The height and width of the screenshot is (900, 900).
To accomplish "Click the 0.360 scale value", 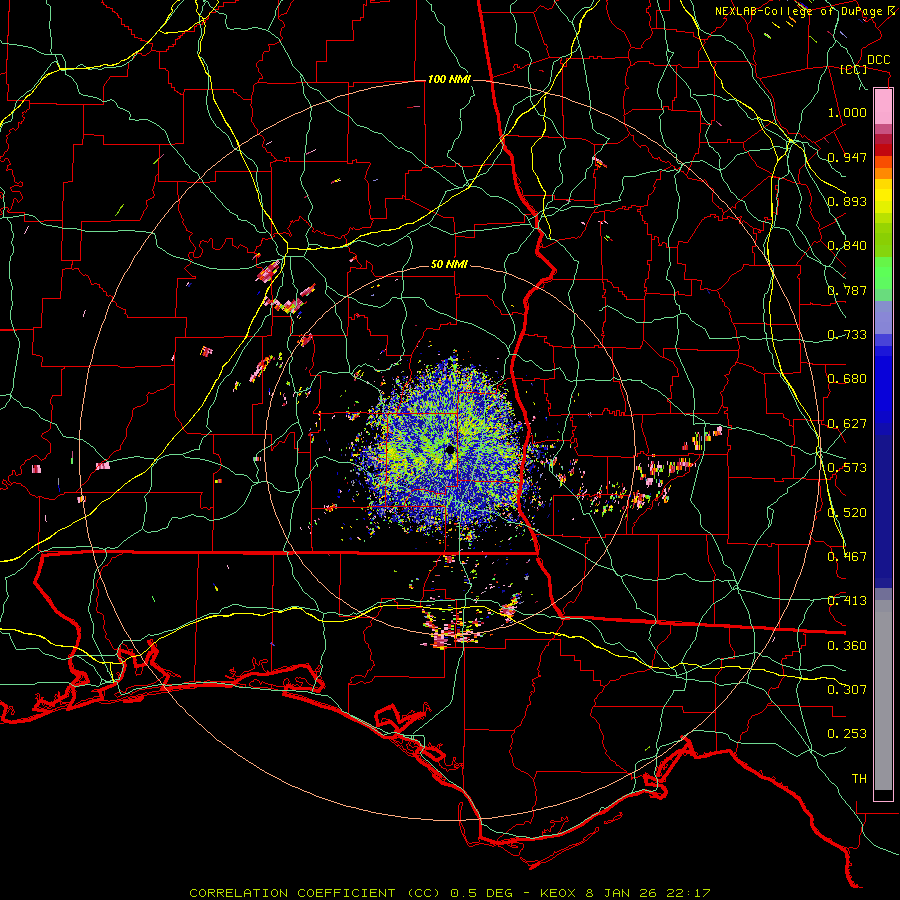I will pos(847,646).
